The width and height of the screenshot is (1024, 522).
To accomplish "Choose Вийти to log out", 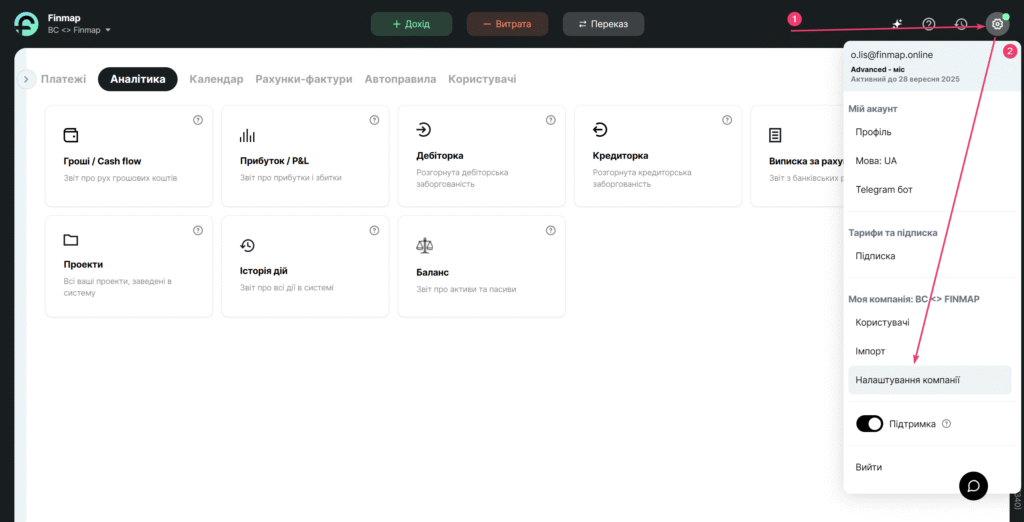I will click(x=868, y=467).
